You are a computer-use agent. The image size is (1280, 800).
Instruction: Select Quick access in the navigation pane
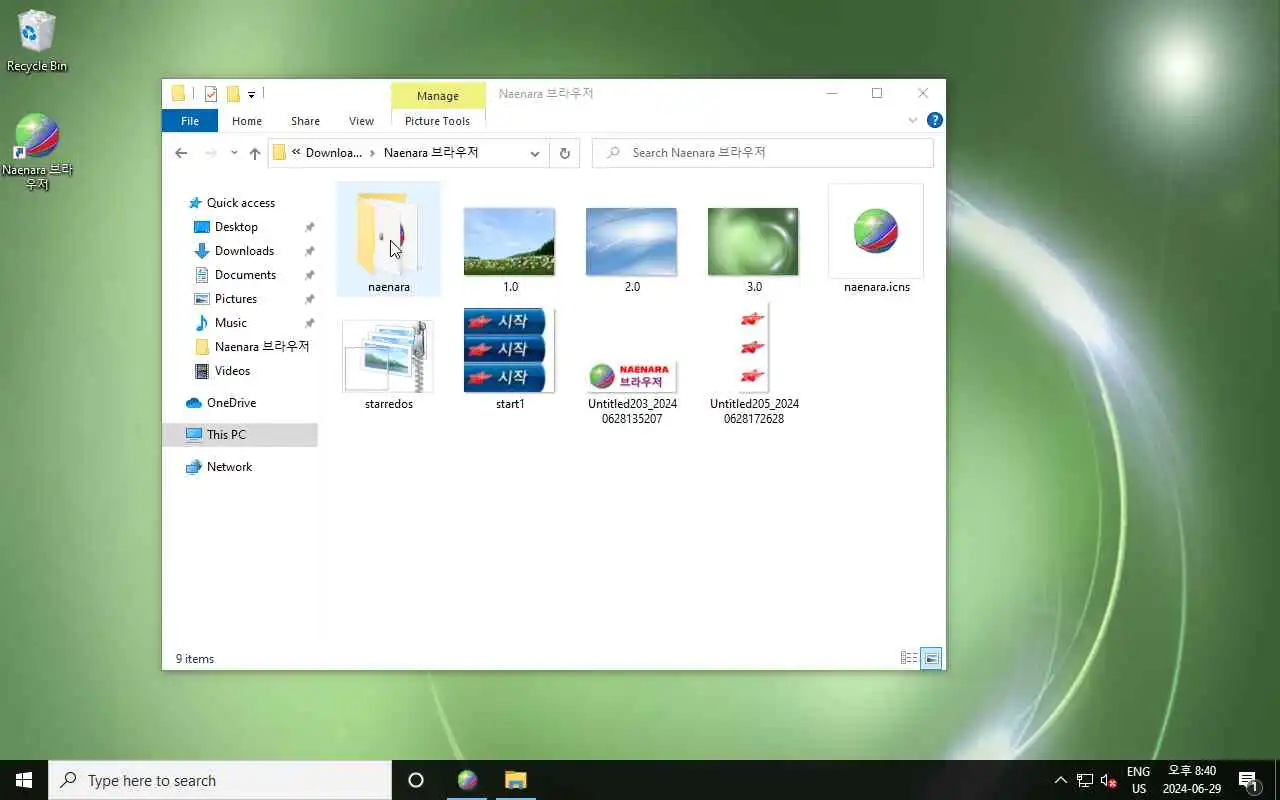(240, 203)
